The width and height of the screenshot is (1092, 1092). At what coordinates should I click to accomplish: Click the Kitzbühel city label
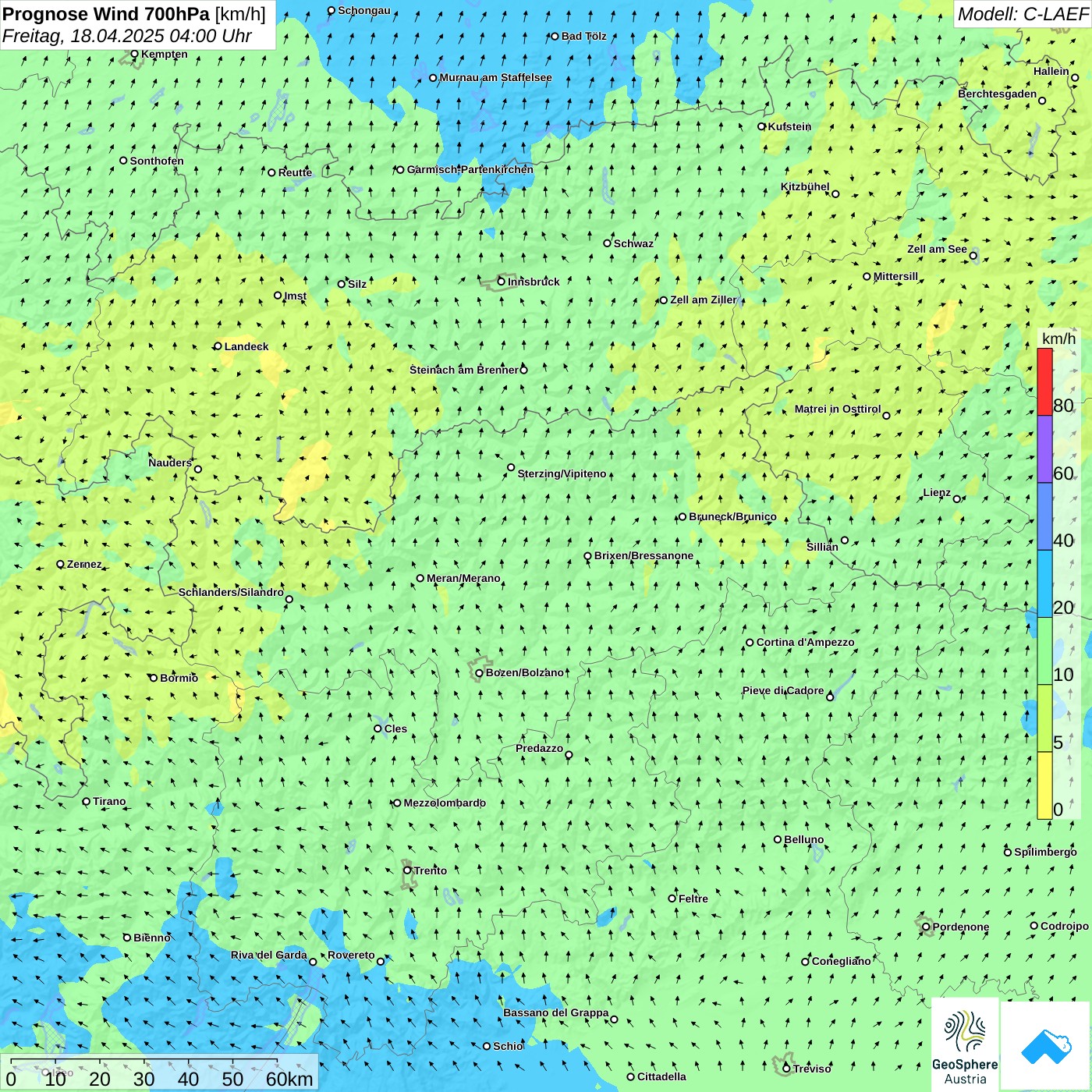(805, 186)
